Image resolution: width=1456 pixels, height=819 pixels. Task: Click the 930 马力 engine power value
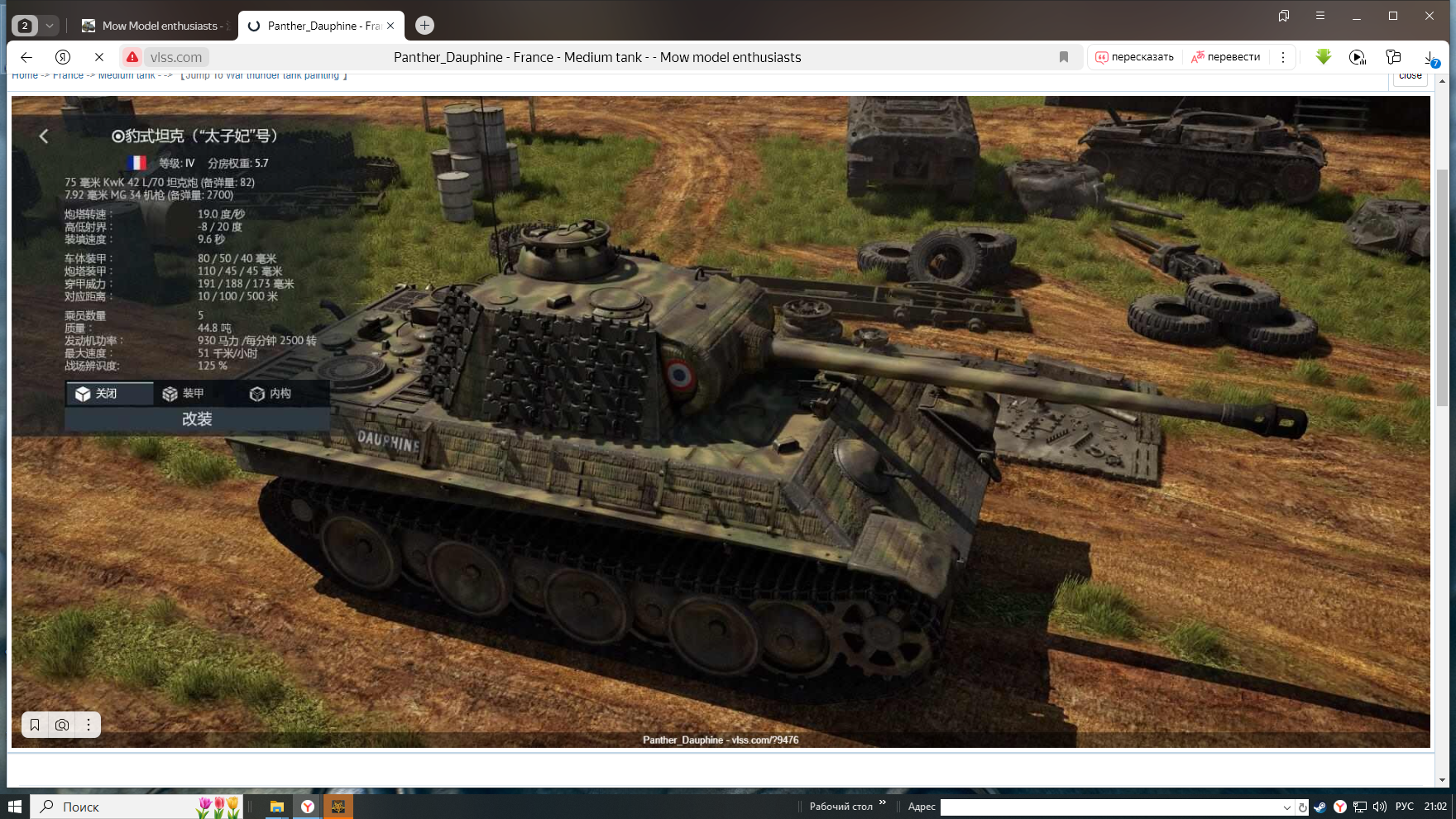pyautogui.click(x=256, y=341)
